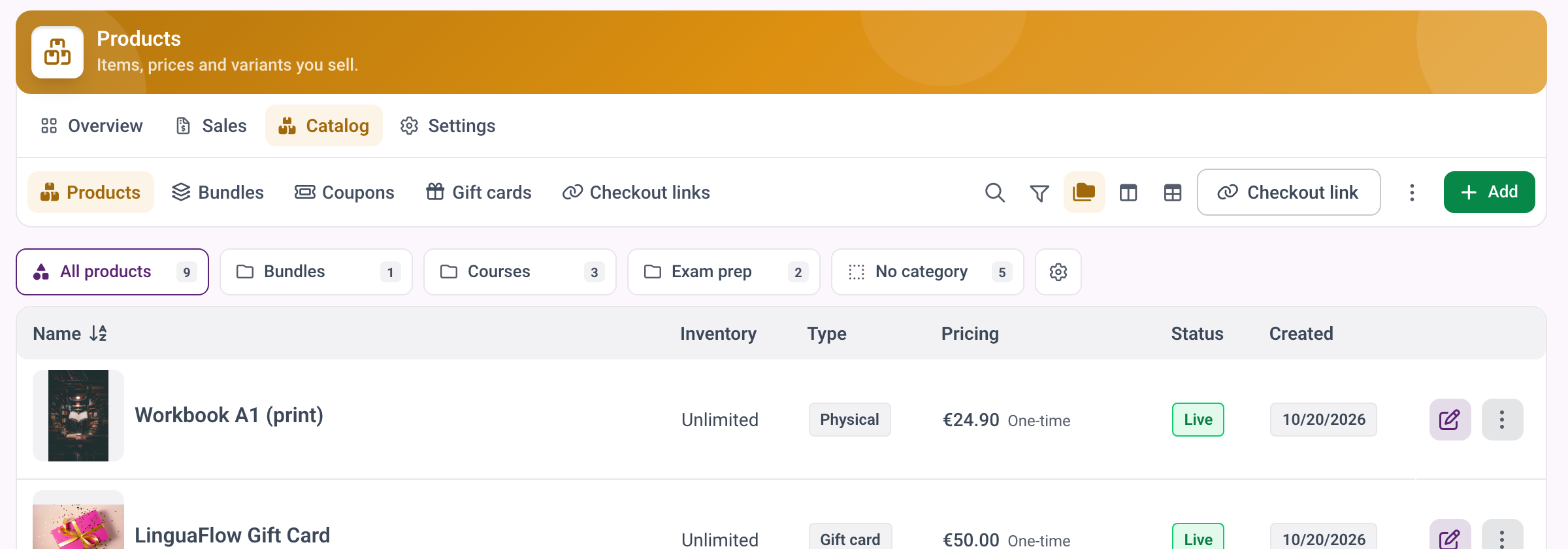The image size is (1568, 549).
Task: Open the product search icon
Action: tap(995, 192)
